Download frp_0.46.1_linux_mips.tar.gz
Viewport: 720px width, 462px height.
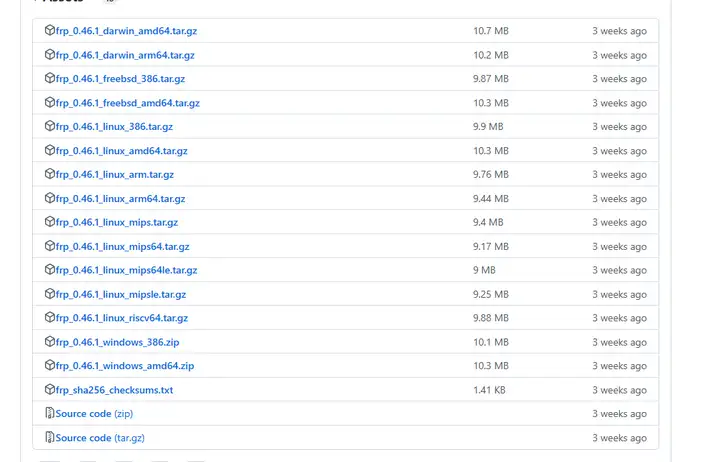tap(117, 223)
